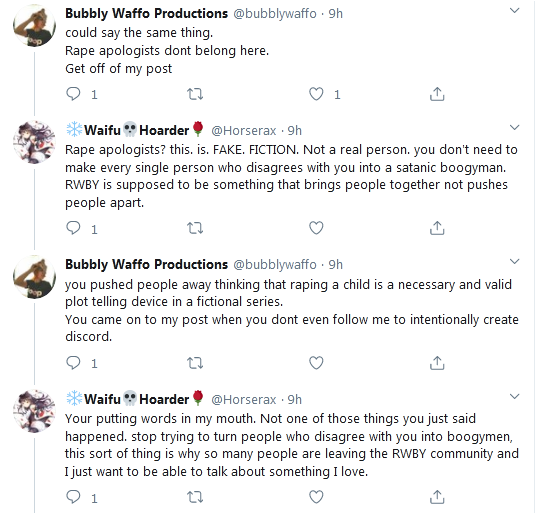Retweet the 'Get off of my post' tweet
Screen dimensions: 535x513
[x=195, y=94]
